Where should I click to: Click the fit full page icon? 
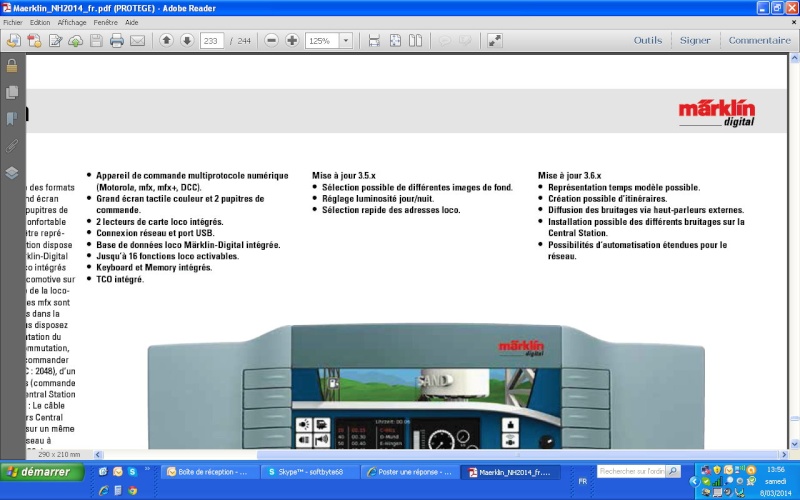(x=395, y=40)
